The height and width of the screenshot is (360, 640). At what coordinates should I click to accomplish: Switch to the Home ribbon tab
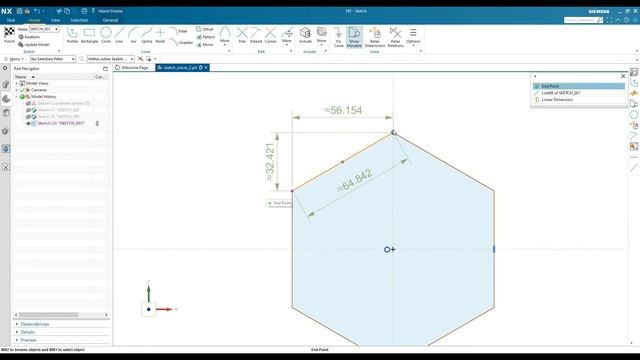click(x=34, y=20)
